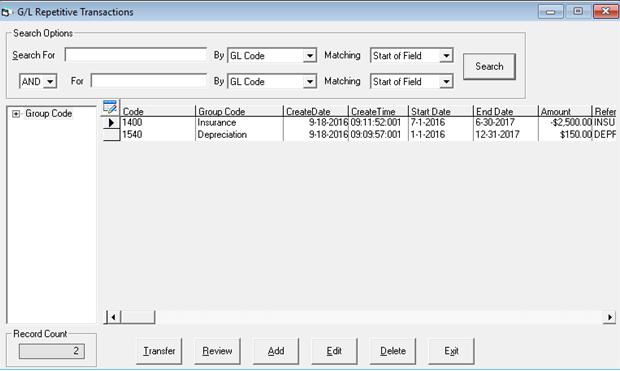Open first Matching Start of Field dropdown
620x371 pixels.
[446, 56]
